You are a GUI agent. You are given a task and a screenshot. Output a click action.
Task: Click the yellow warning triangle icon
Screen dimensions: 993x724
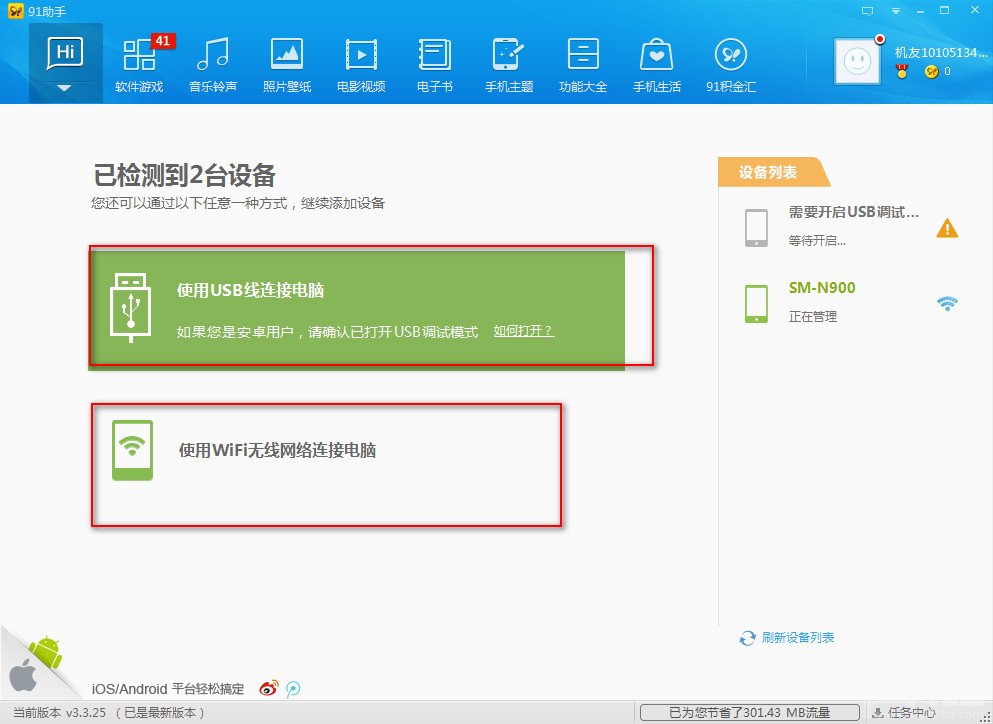tap(947, 228)
